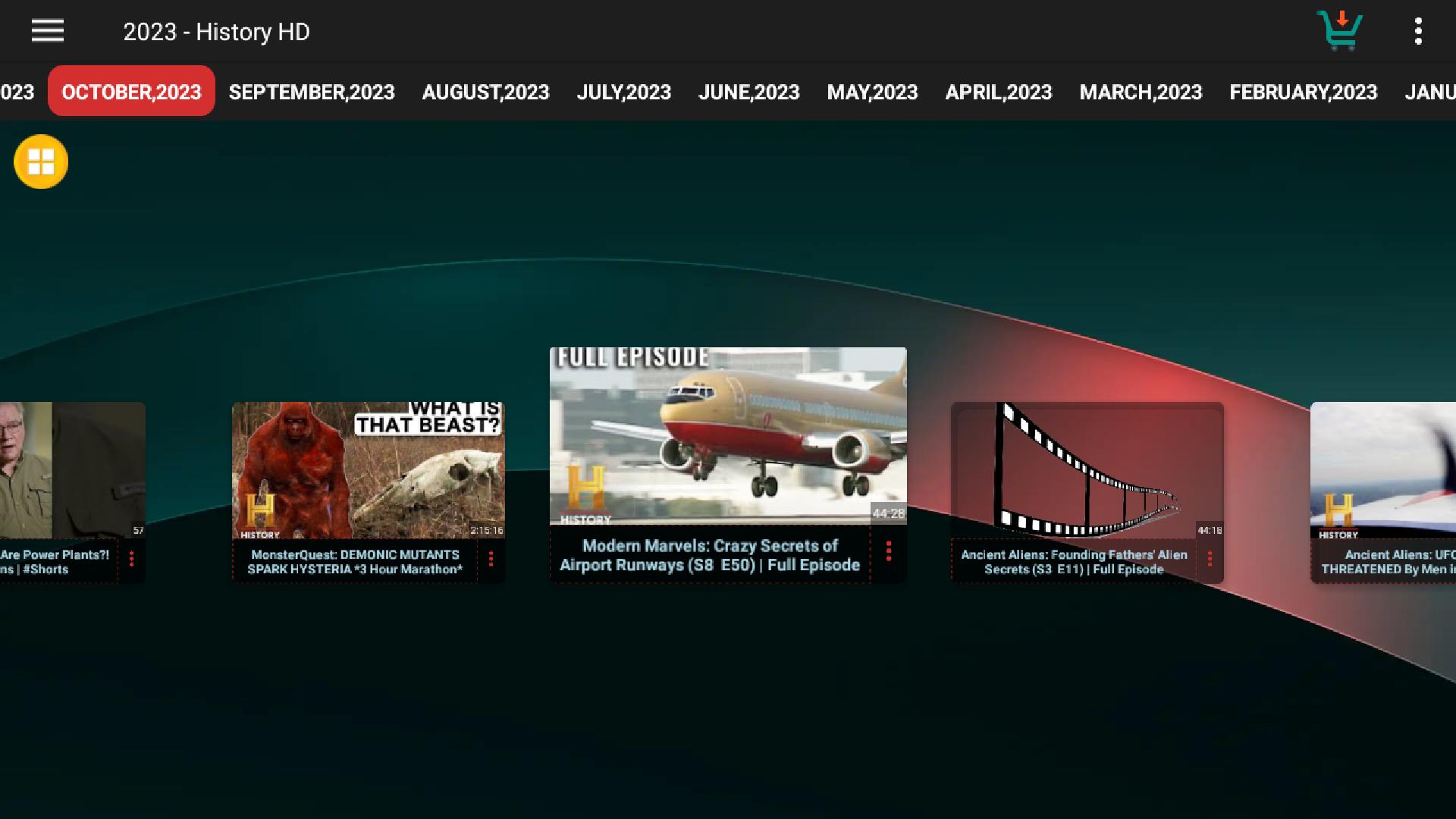Screen dimensions: 1456x819
Task: Play the Modern Marvels airplane thumbnail
Action: [x=728, y=436]
